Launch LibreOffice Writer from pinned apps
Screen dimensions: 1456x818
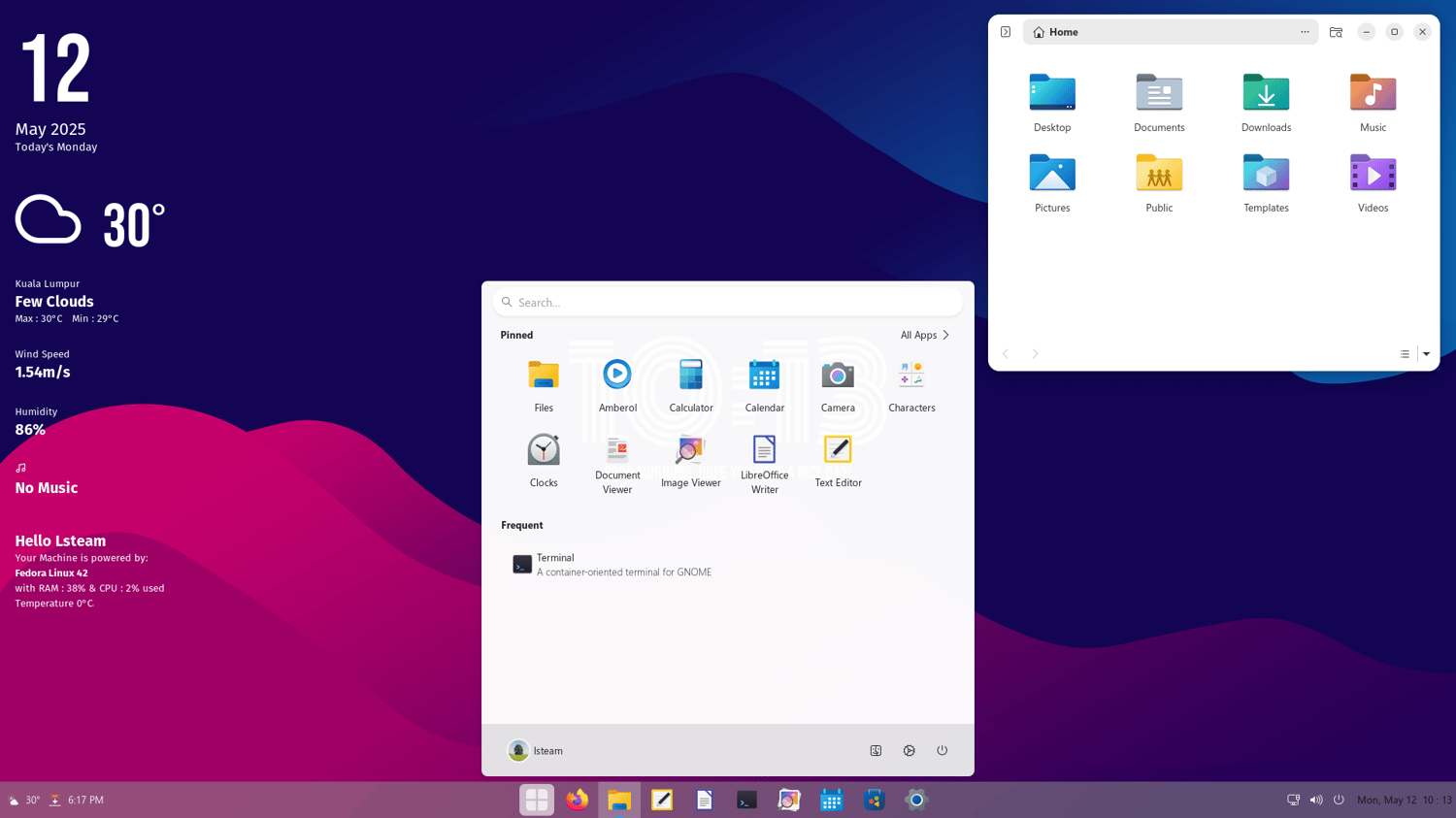point(765,465)
